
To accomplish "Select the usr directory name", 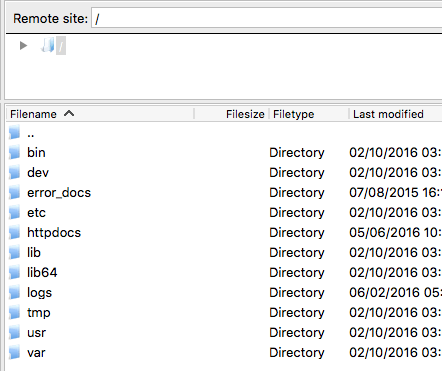I will coord(36,332).
